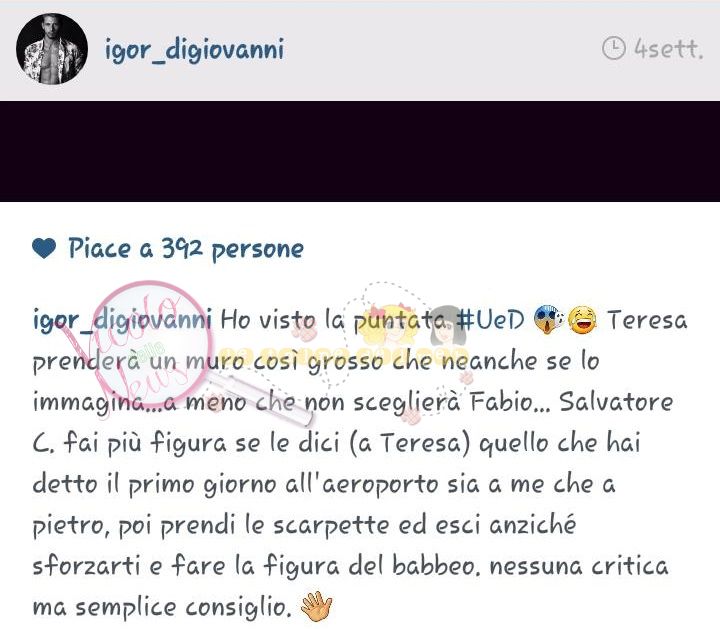Click the laughing tears emoji
The image size is (720, 629).
click(582, 320)
